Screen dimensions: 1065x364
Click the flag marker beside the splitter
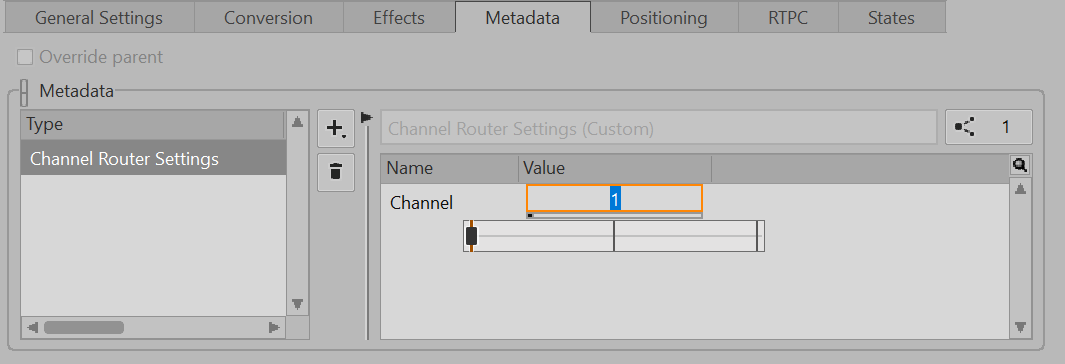pos(367,118)
